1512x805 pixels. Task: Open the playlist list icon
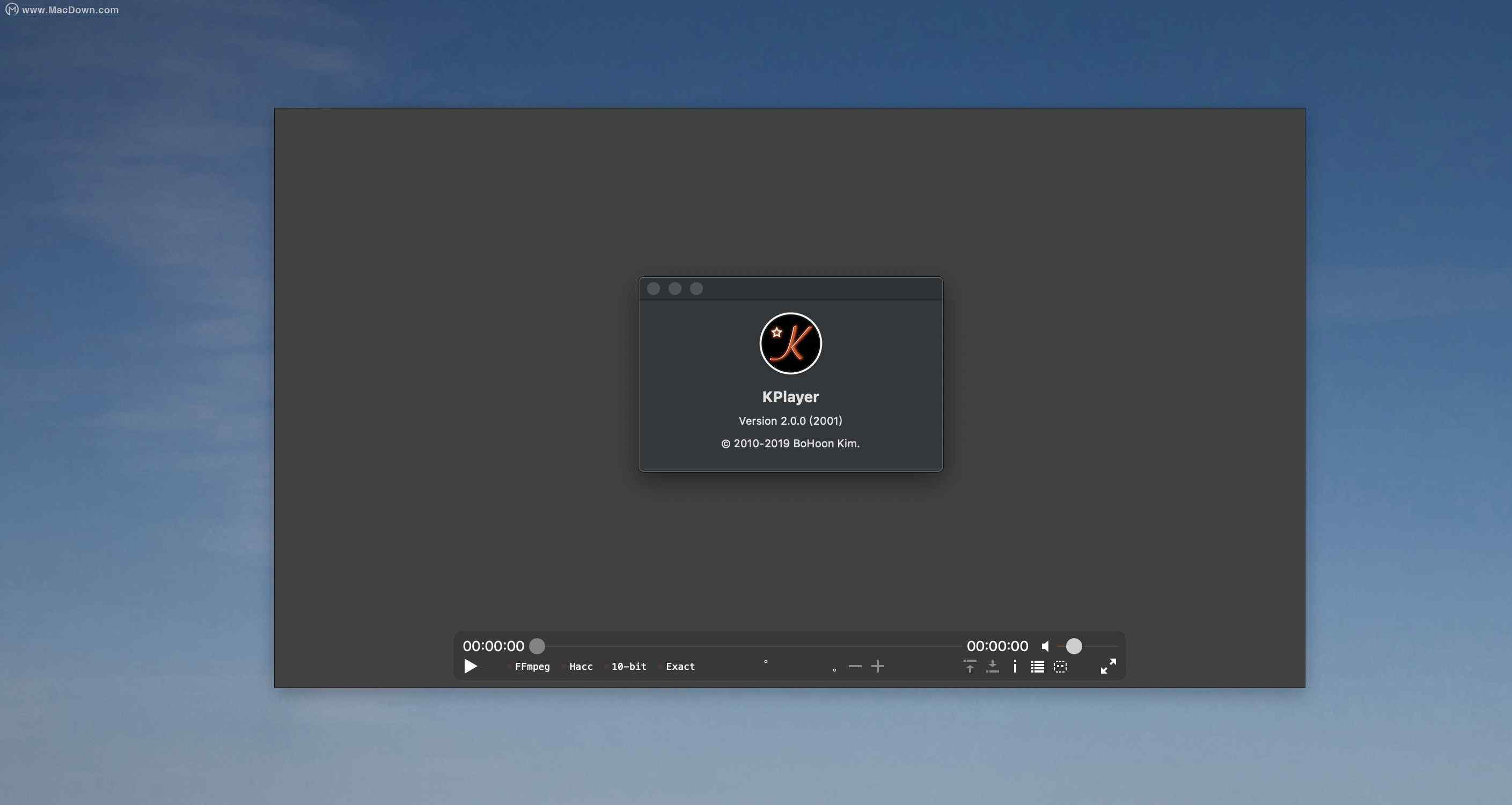tap(1037, 667)
